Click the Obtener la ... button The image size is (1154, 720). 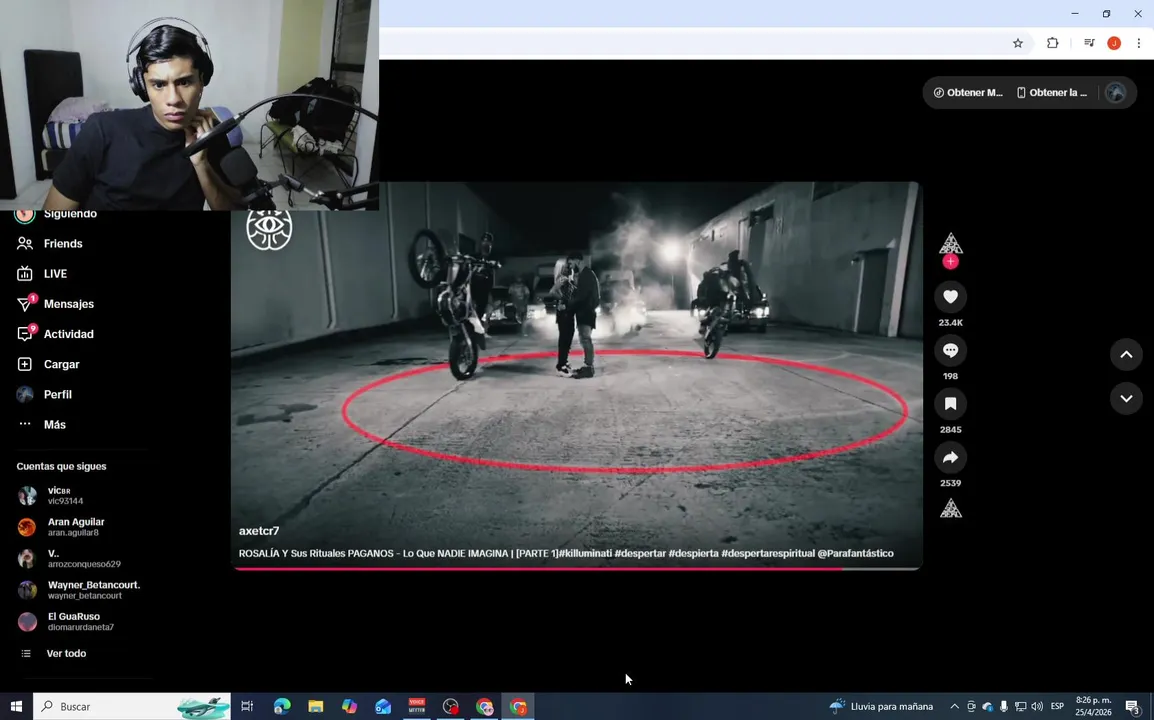1052,93
